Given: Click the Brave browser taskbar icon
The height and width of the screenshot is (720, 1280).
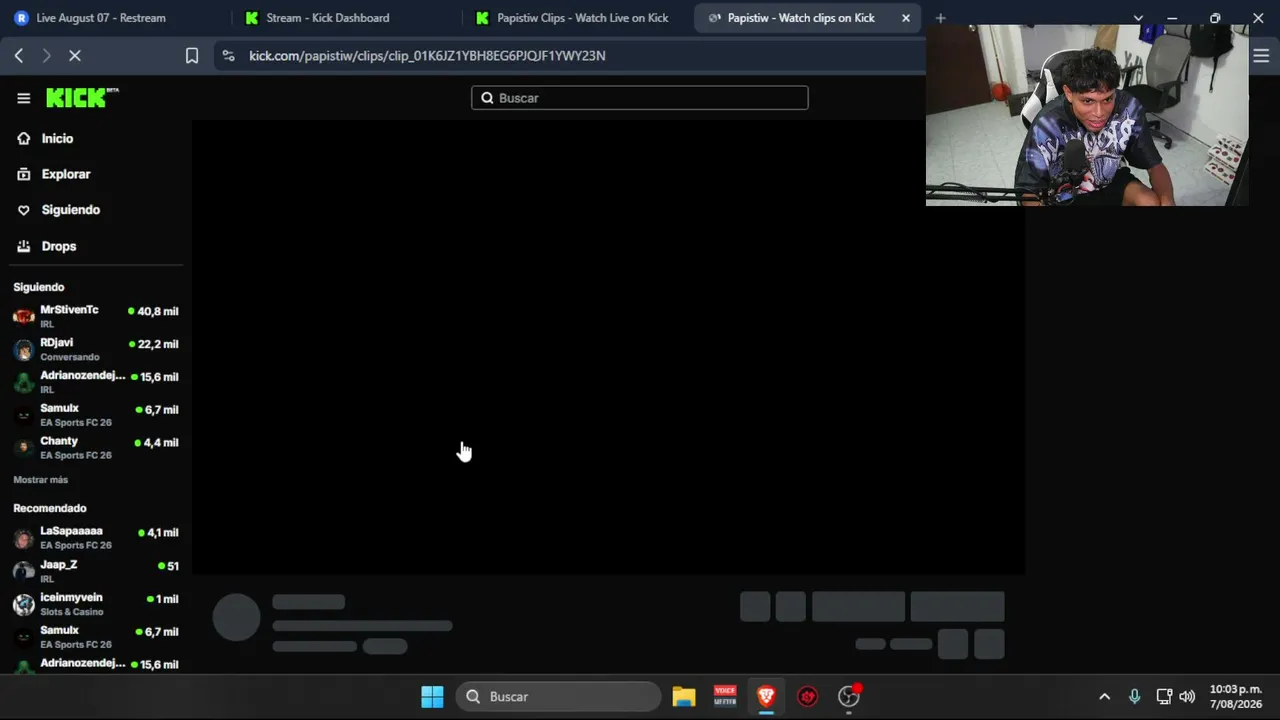Looking at the screenshot, I should pyautogui.click(x=766, y=697).
